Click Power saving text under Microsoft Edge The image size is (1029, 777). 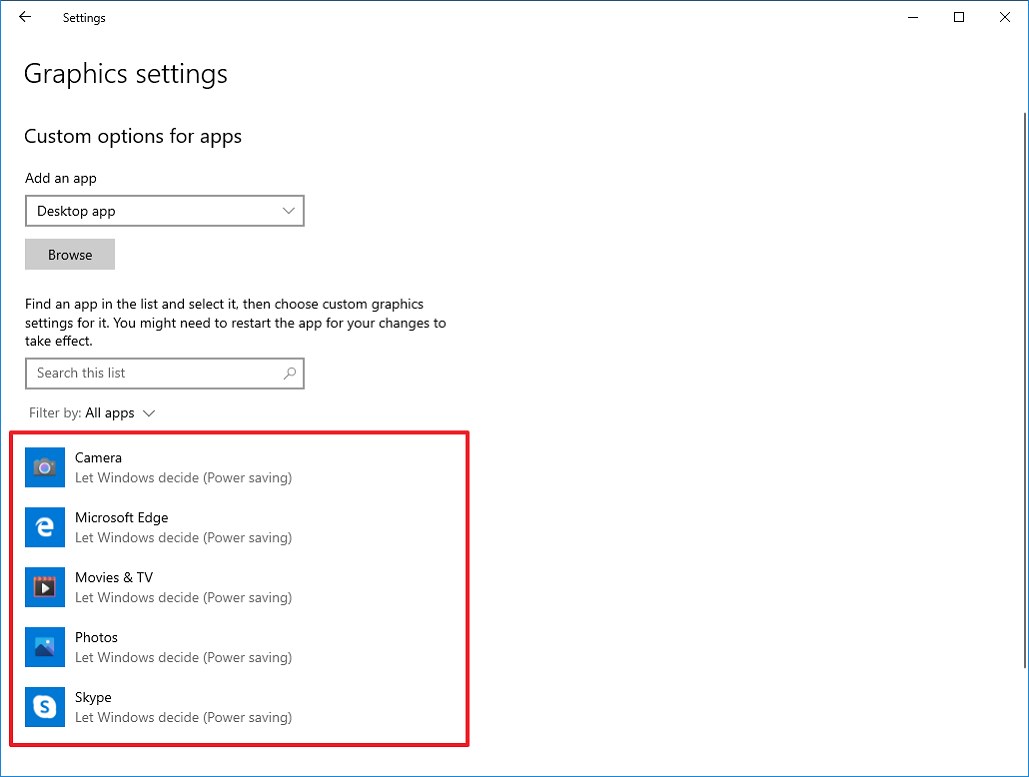tap(247, 537)
